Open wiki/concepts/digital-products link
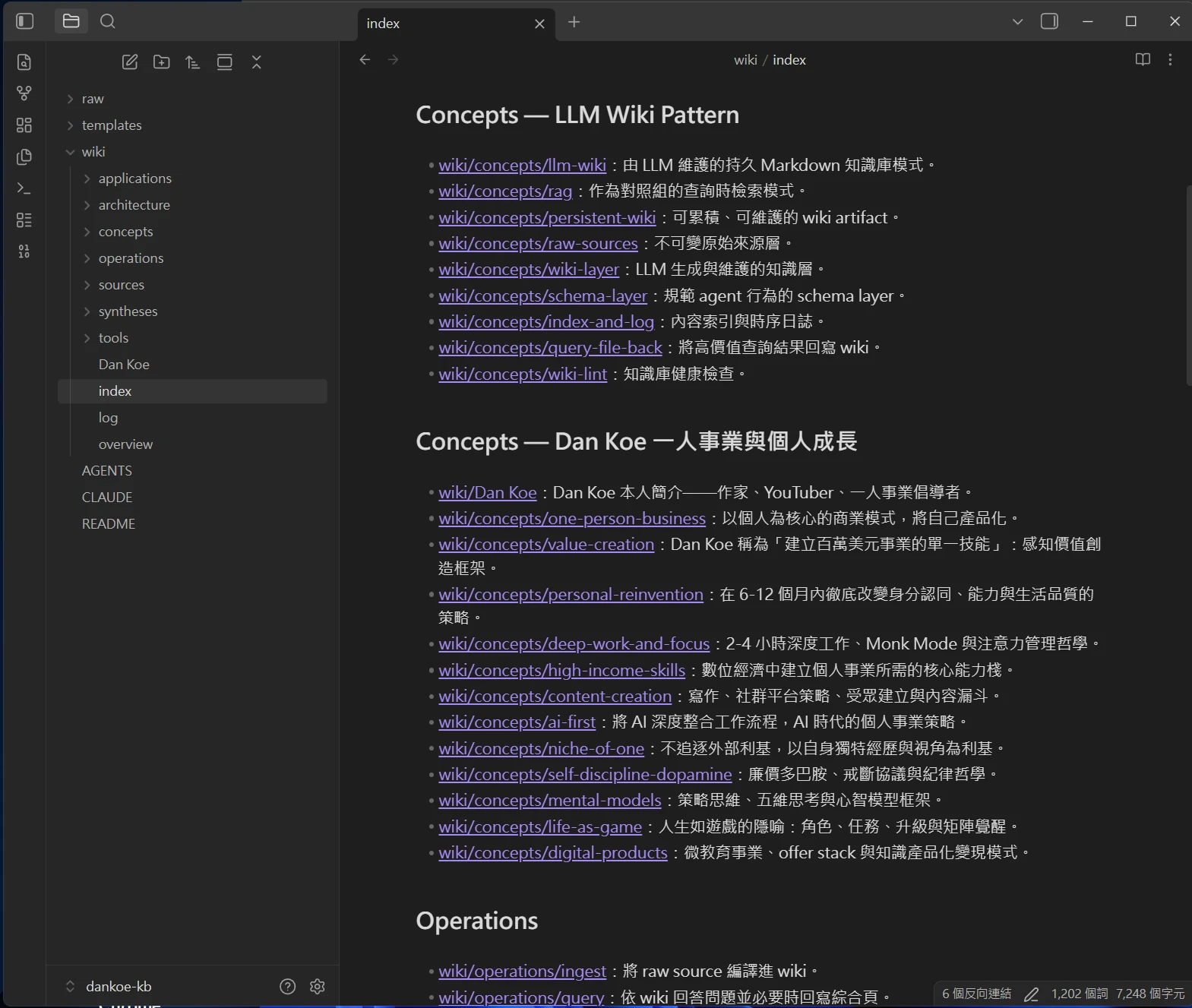 click(553, 852)
